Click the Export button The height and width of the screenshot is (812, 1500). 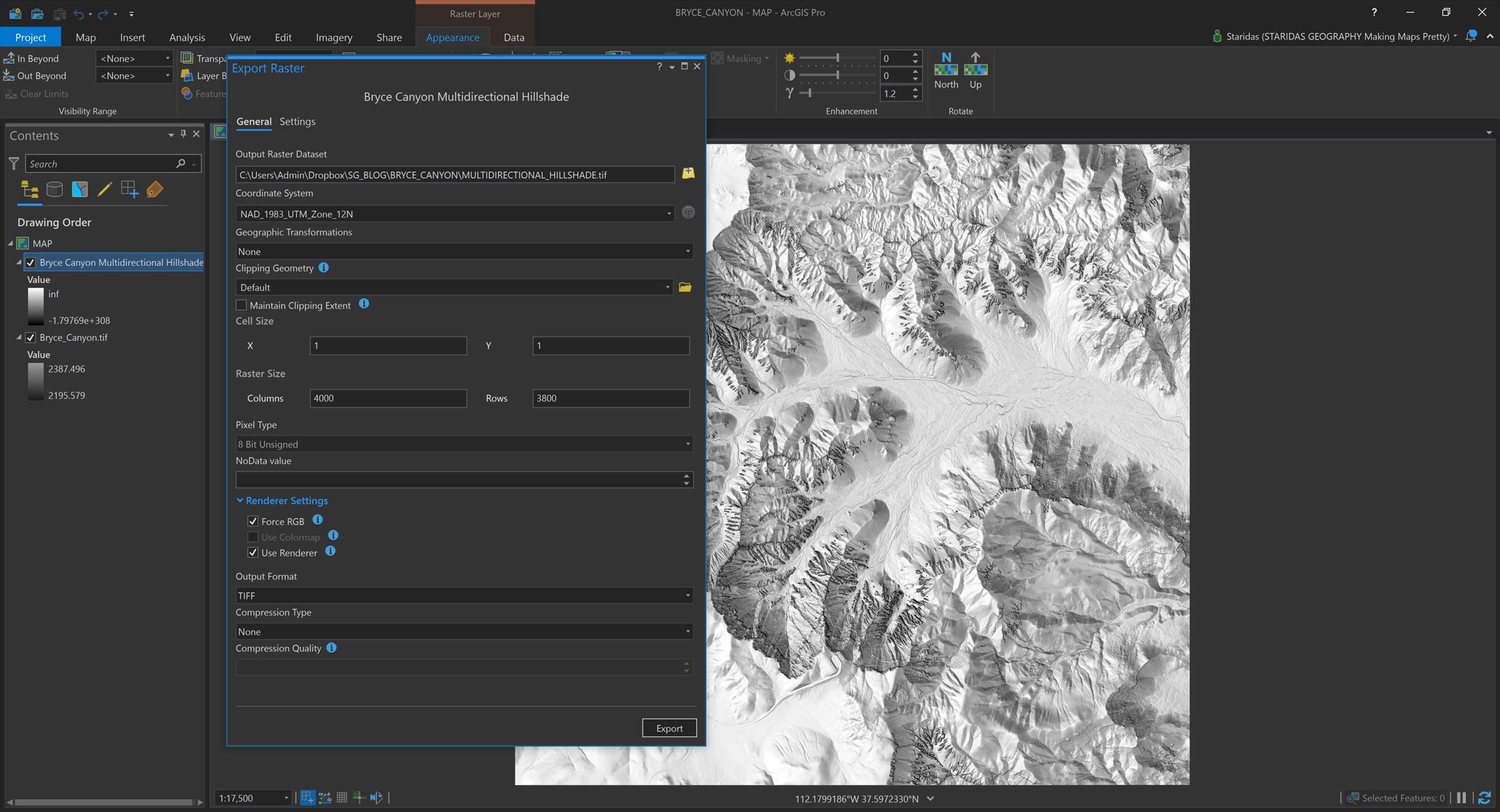(x=669, y=727)
